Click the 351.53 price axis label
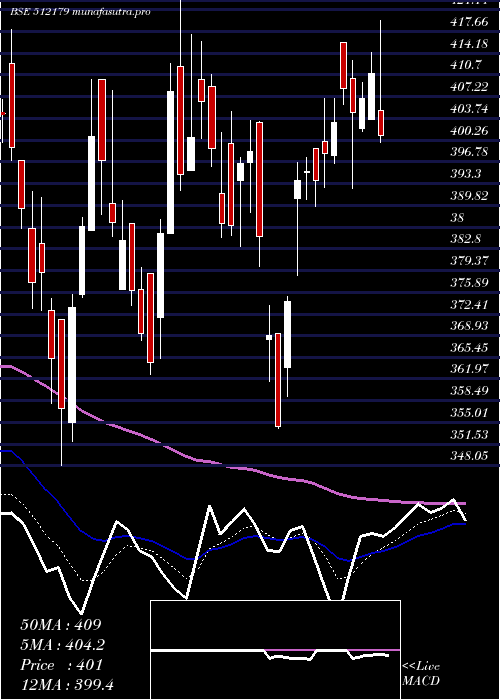Screen dimensions: 500x700 [x=469, y=434]
